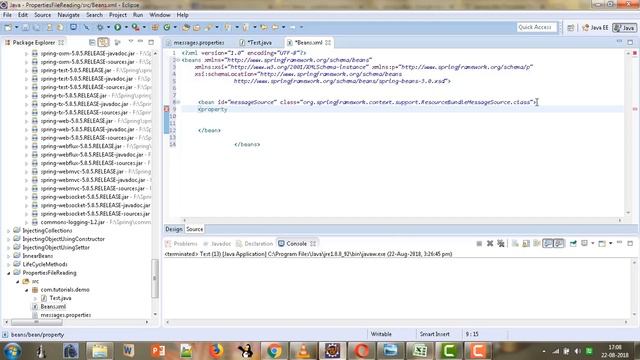Switch to the Design tab of XML editor
This screenshot has width=640, height=360.
click(x=174, y=229)
